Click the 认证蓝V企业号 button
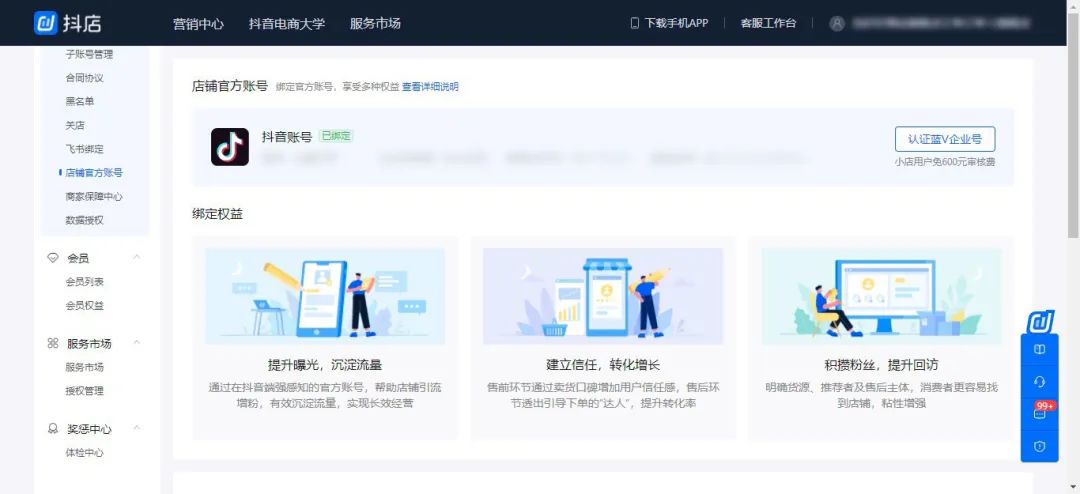Image resolution: width=1080 pixels, height=494 pixels. tap(944, 139)
